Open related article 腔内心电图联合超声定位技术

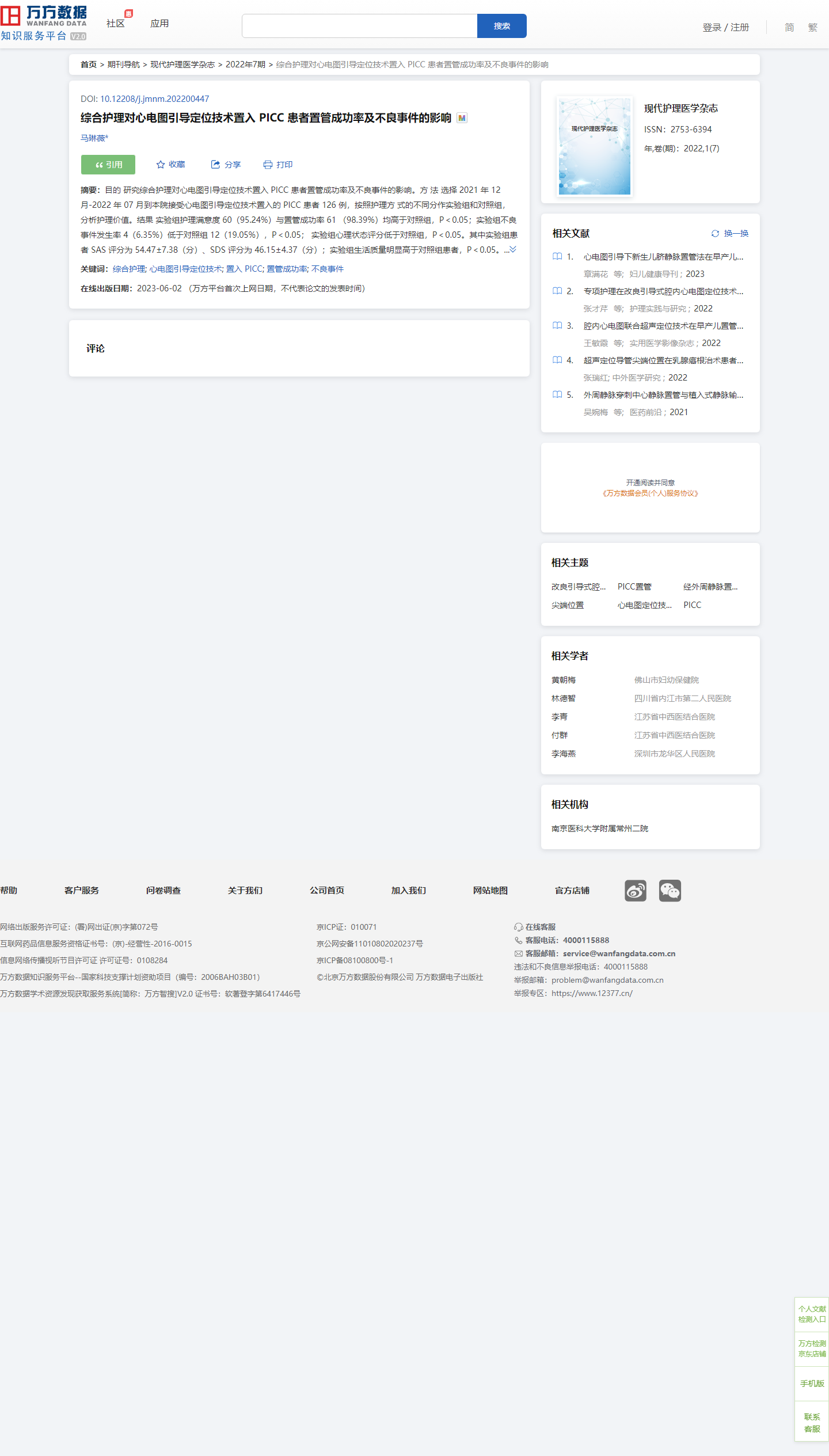pos(663,326)
